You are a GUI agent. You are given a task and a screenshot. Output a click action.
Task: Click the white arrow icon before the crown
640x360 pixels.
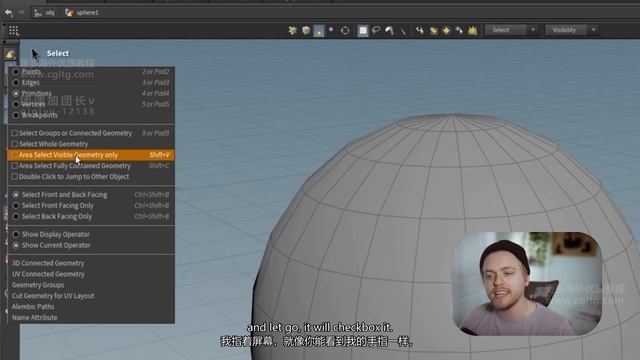459,30
